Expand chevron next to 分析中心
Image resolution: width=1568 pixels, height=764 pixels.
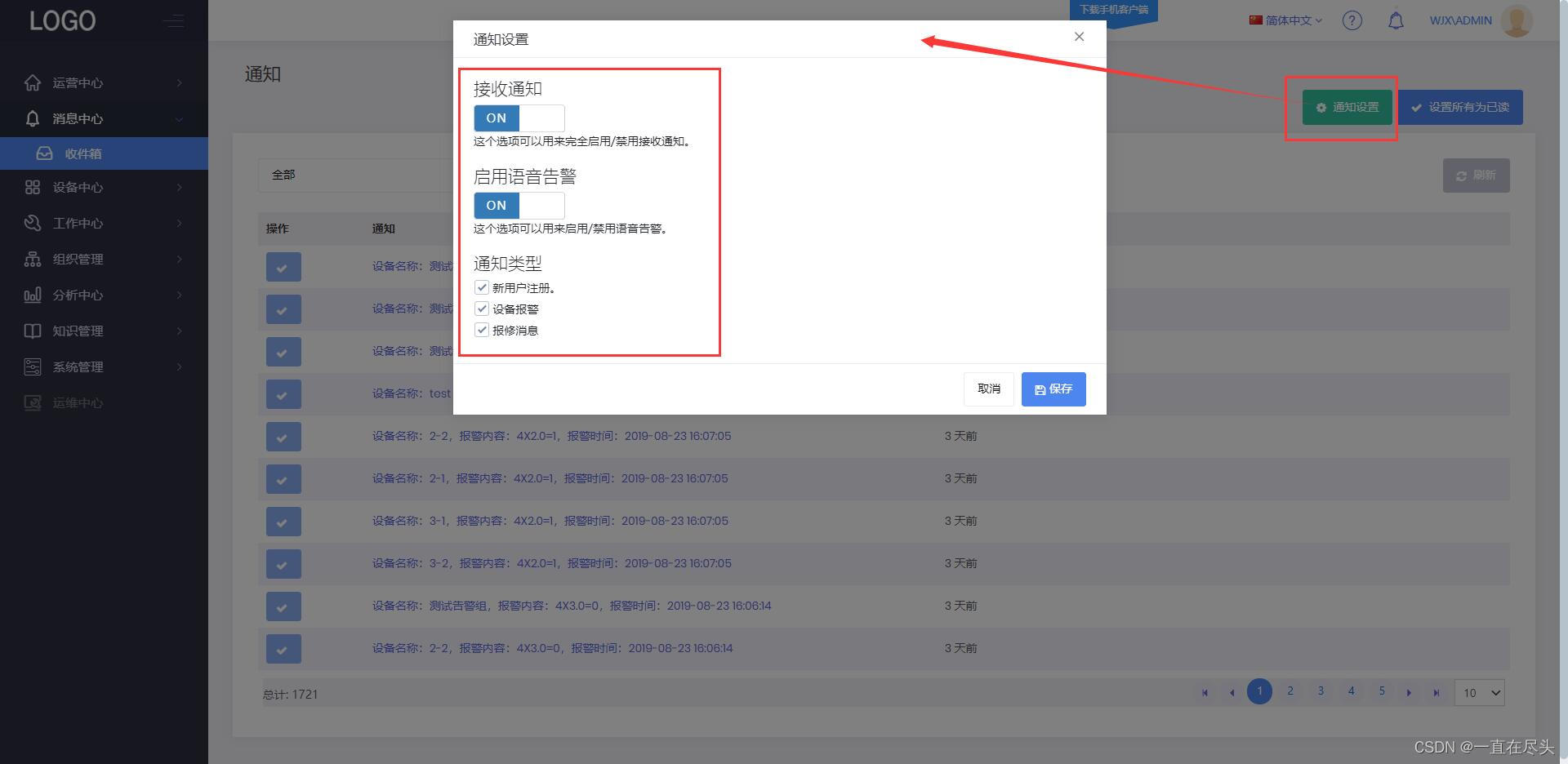pyautogui.click(x=180, y=295)
